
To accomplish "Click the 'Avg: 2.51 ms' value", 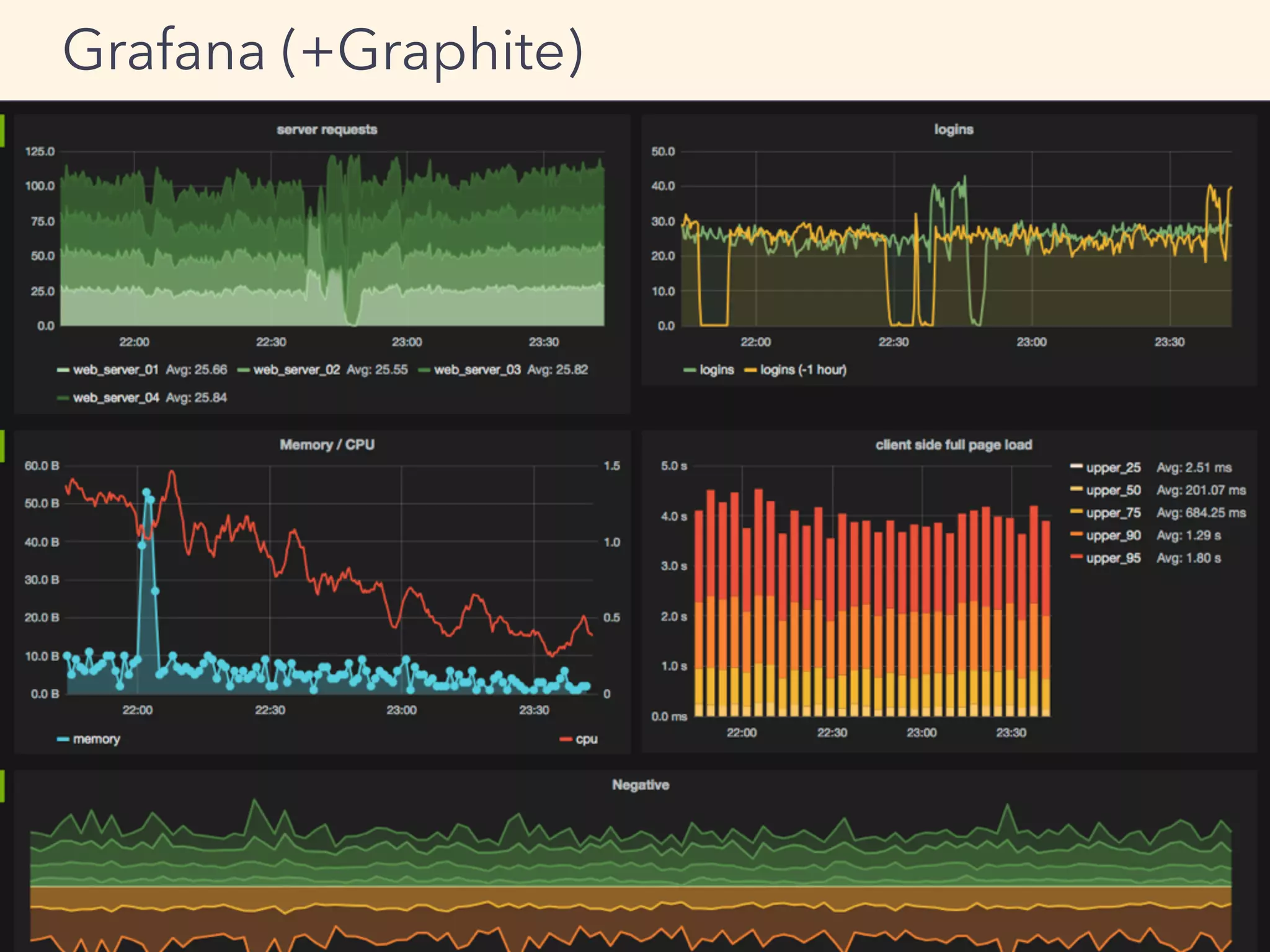I will tap(1194, 467).
